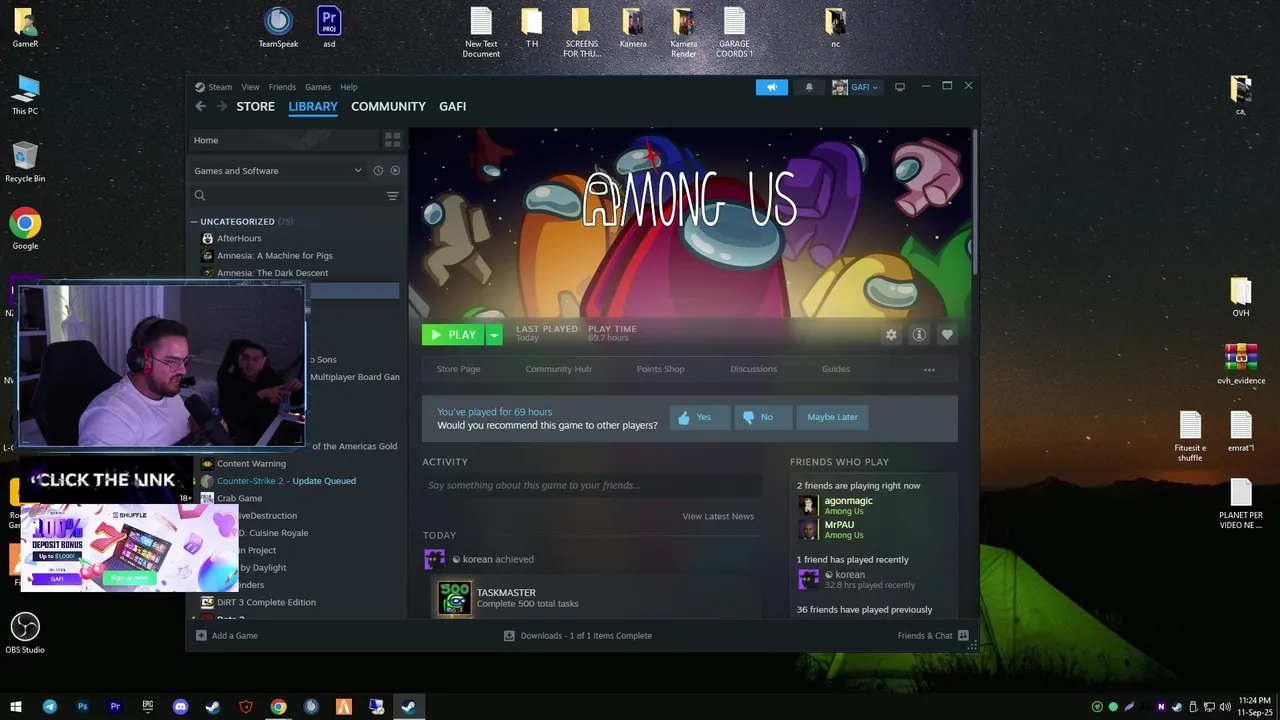Viewport: 1280px width, 720px height.
Task: Click the ready-to-play filter icon
Action: click(395, 171)
